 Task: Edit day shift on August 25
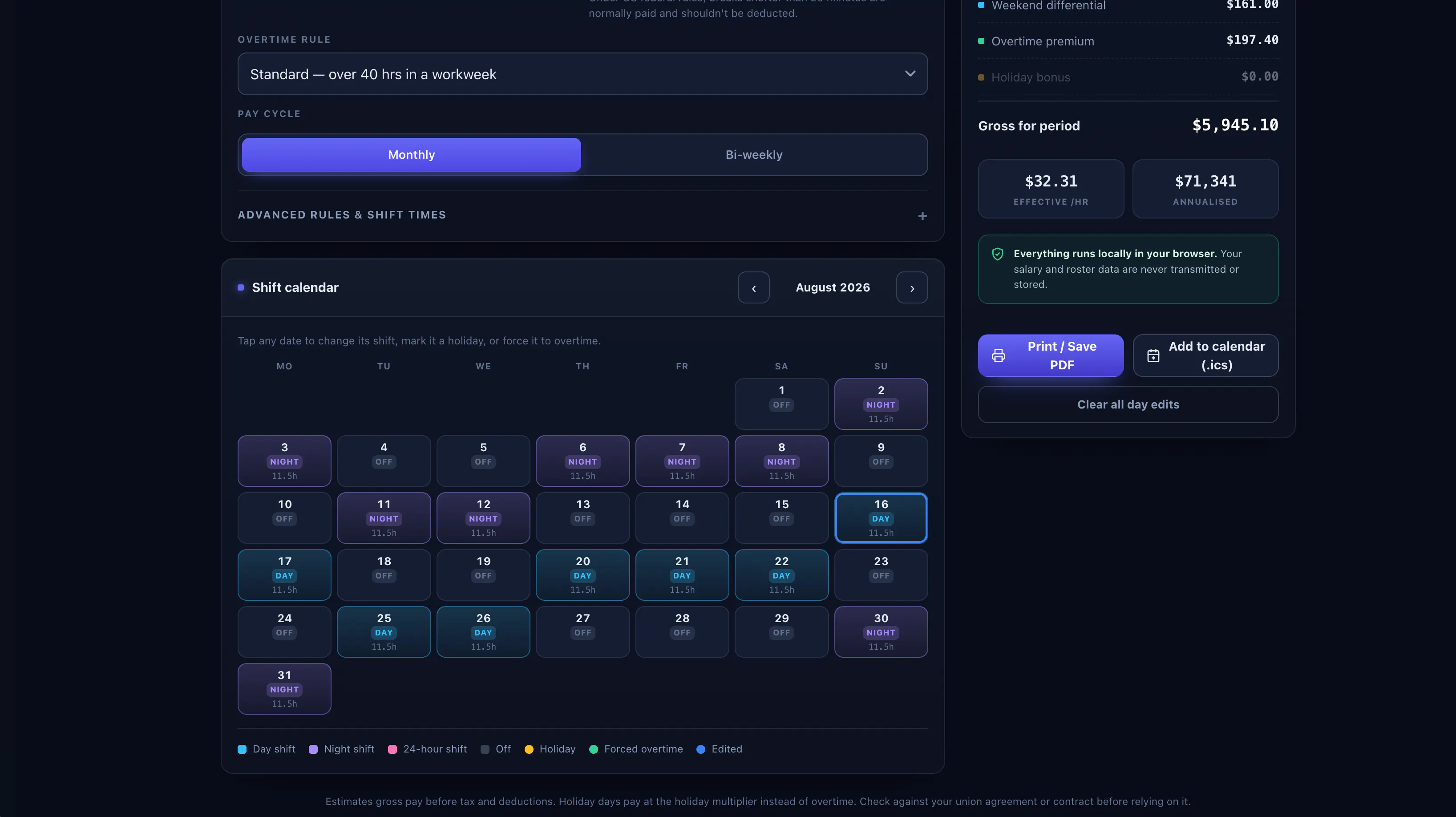pos(384,632)
